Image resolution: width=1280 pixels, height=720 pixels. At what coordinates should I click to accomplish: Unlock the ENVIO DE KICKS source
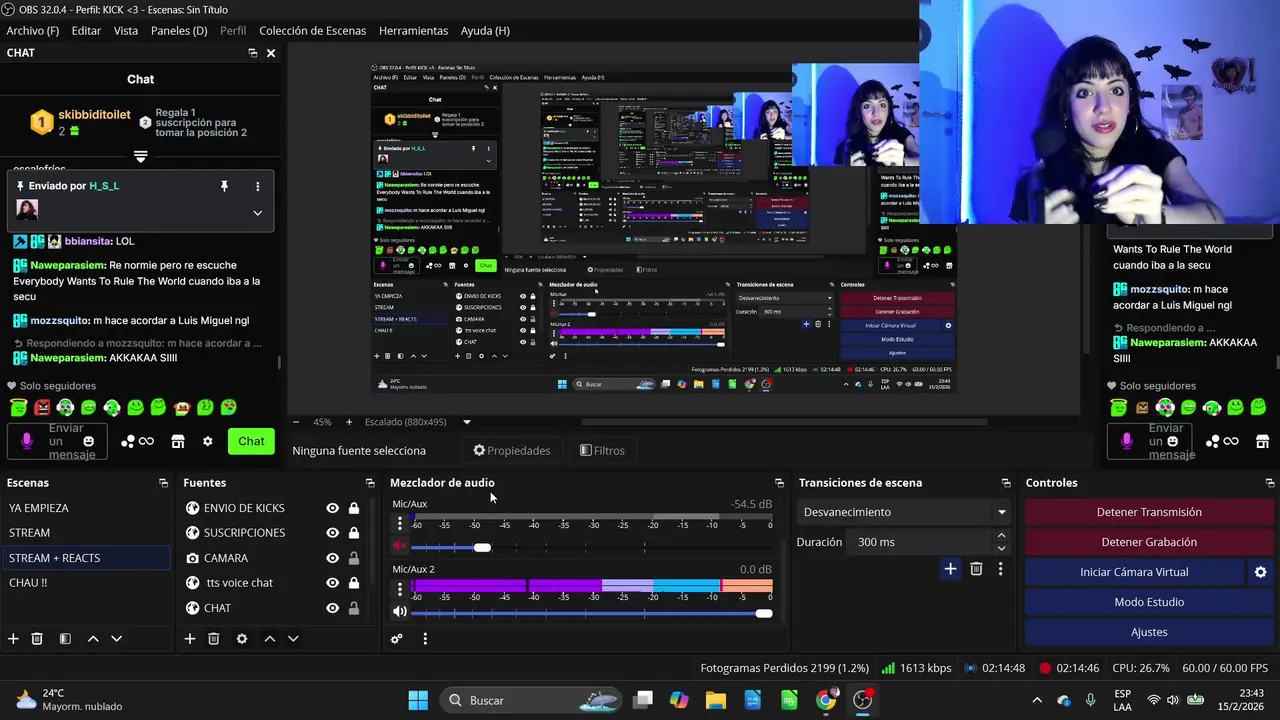[353, 508]
